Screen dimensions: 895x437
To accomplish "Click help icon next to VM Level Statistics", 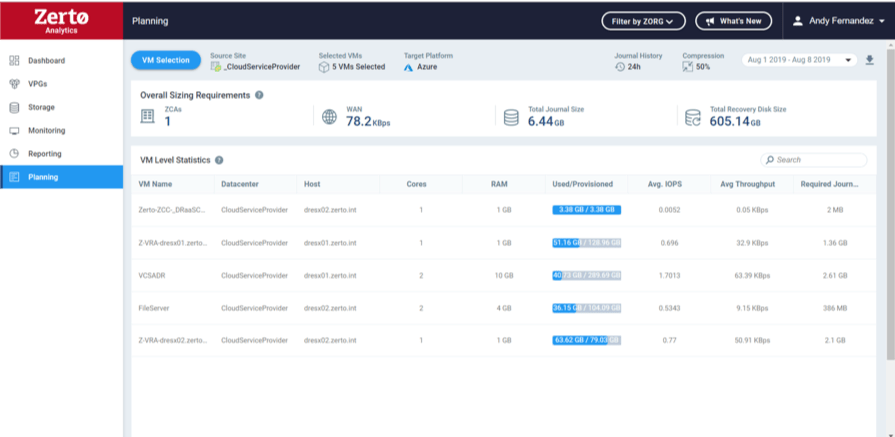I will [219, 160].
